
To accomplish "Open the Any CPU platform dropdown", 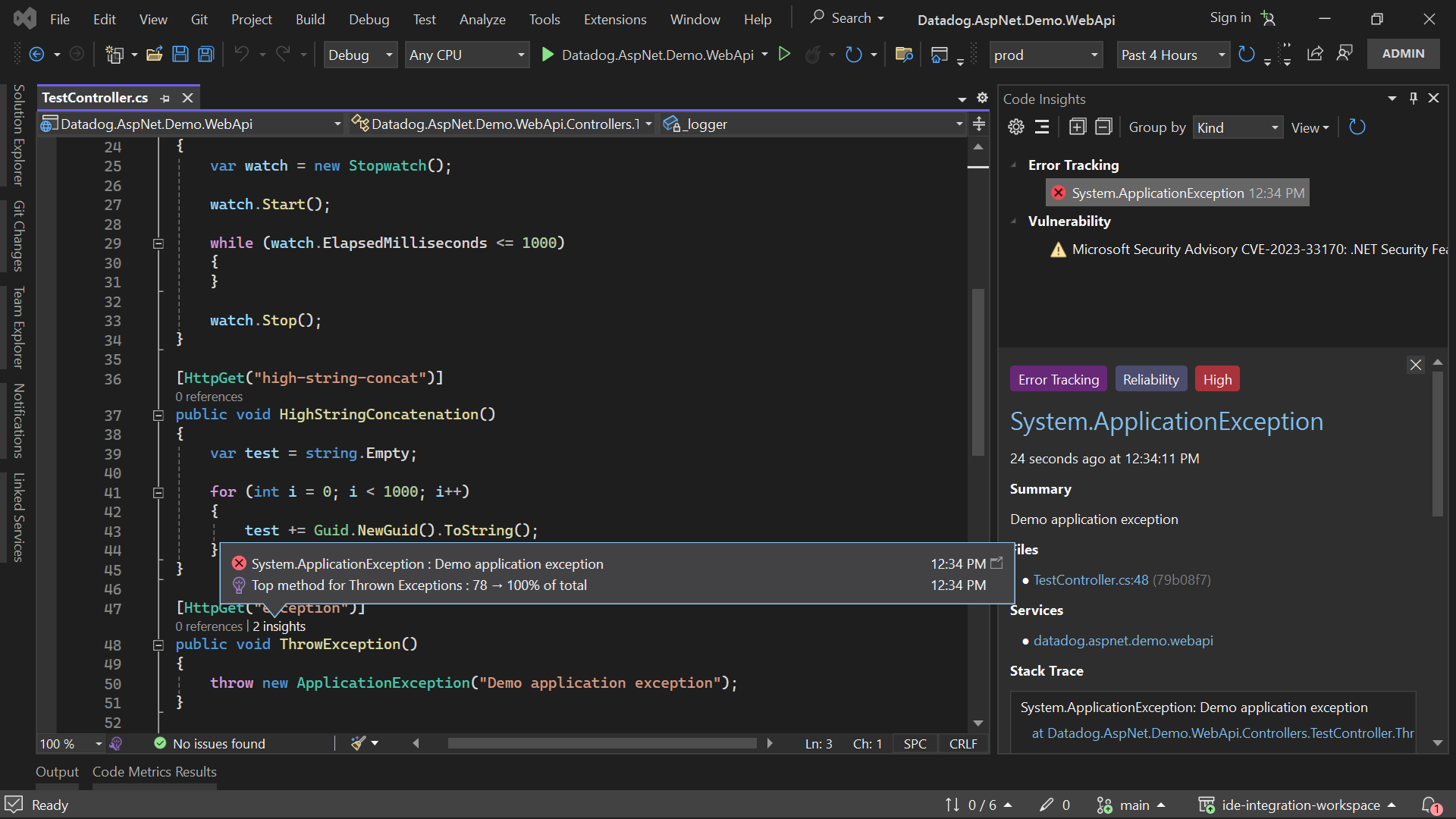I will pos(466,55).
